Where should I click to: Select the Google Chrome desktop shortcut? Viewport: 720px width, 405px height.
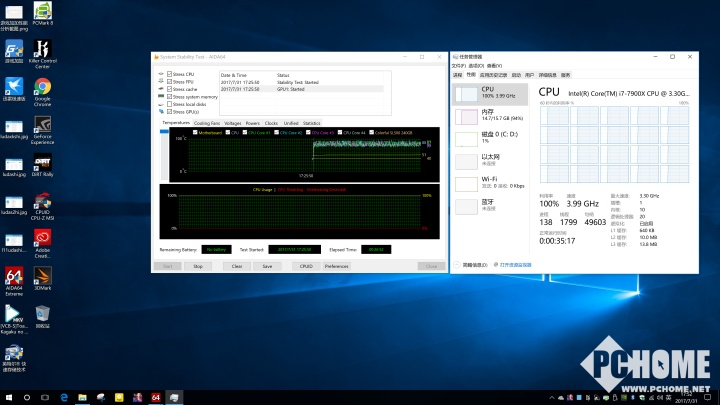point(42,92)
